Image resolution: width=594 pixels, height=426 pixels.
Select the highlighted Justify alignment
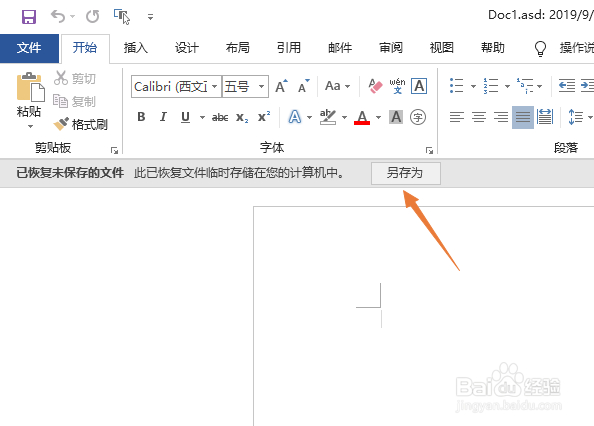click(x=523, y=117)
